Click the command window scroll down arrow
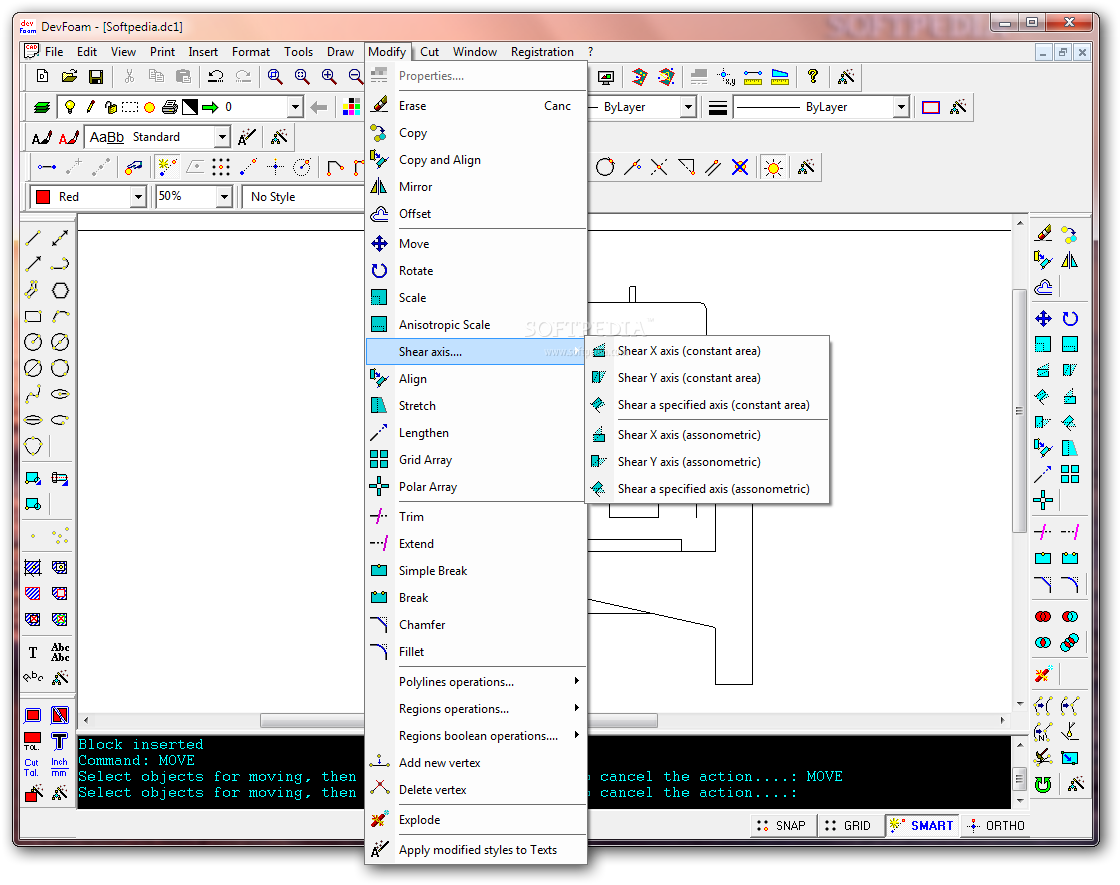 (1019, 801)
